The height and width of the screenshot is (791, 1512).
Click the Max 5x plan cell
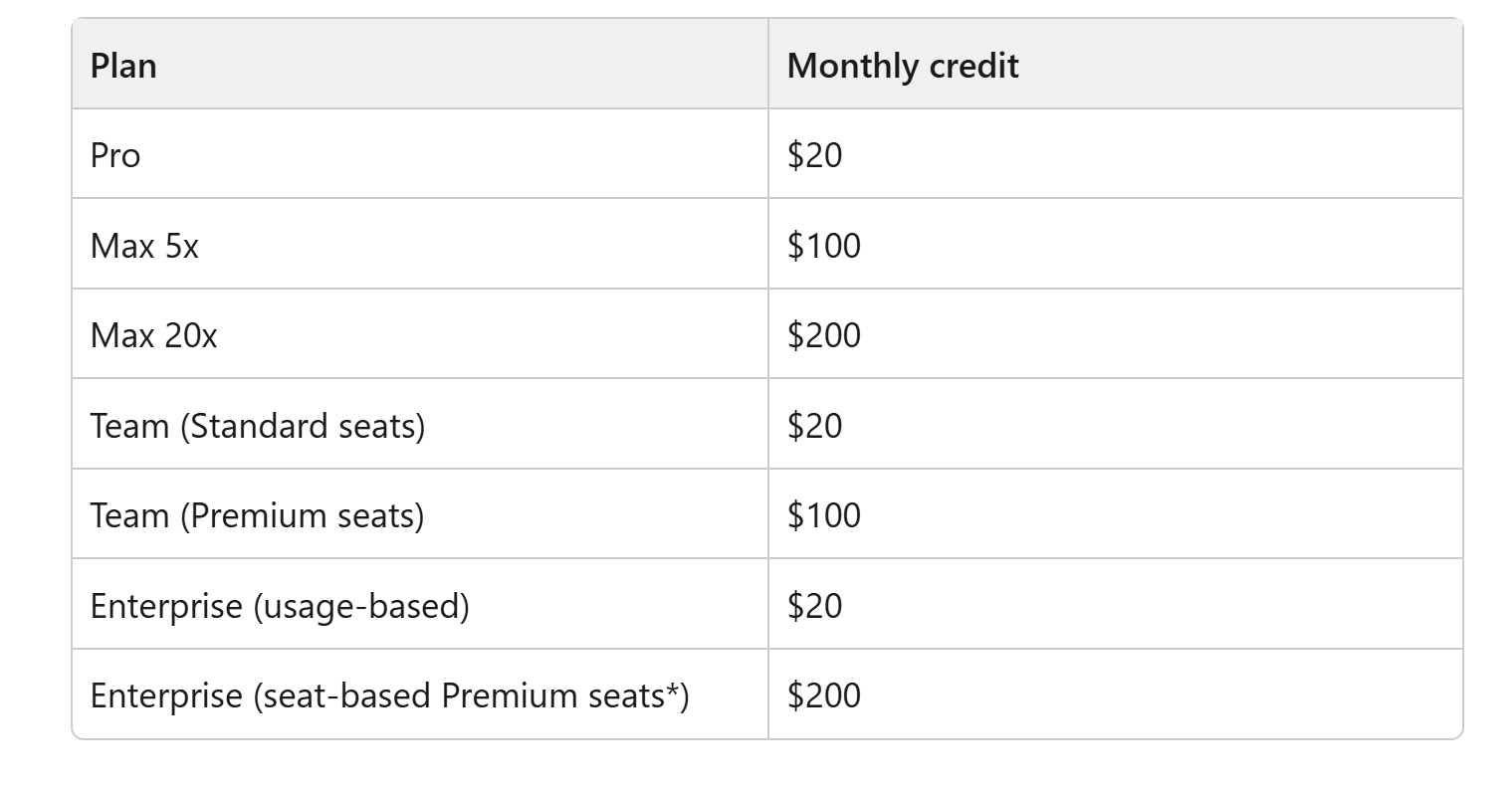coord(420,244)
